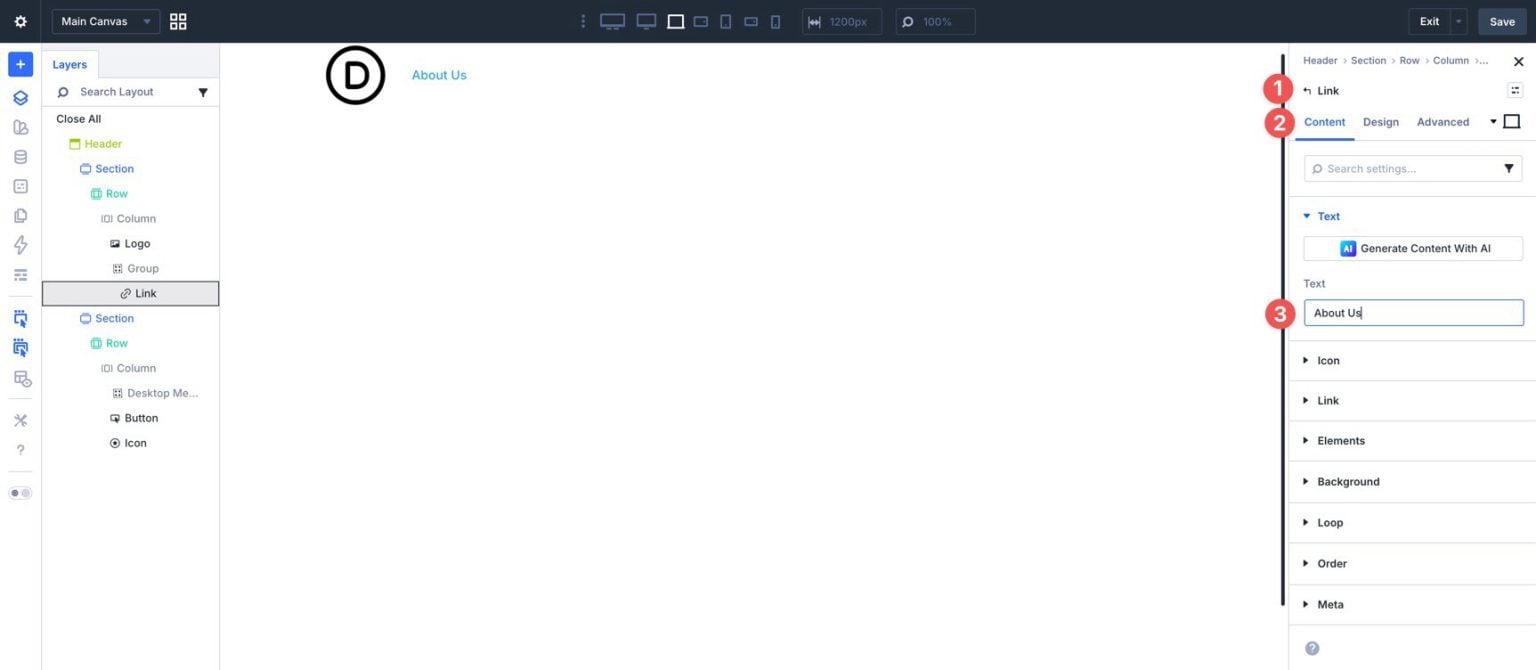Open the dropdown arrow beside Exit
The width and height of the screenshot is (1536, 670).
point(1459,21)
